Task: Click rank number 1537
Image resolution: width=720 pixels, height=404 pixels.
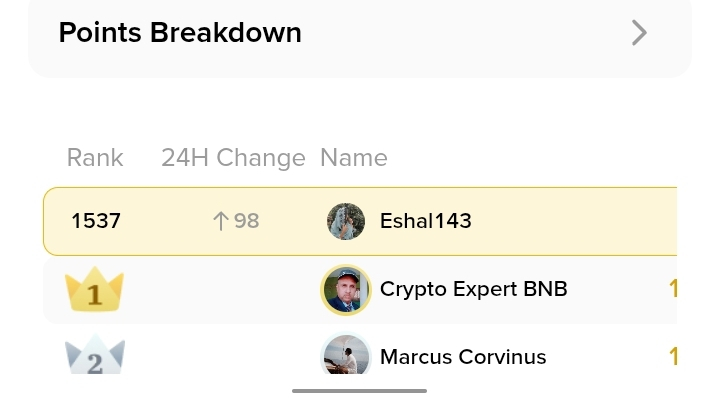Action: click(96, 221)
